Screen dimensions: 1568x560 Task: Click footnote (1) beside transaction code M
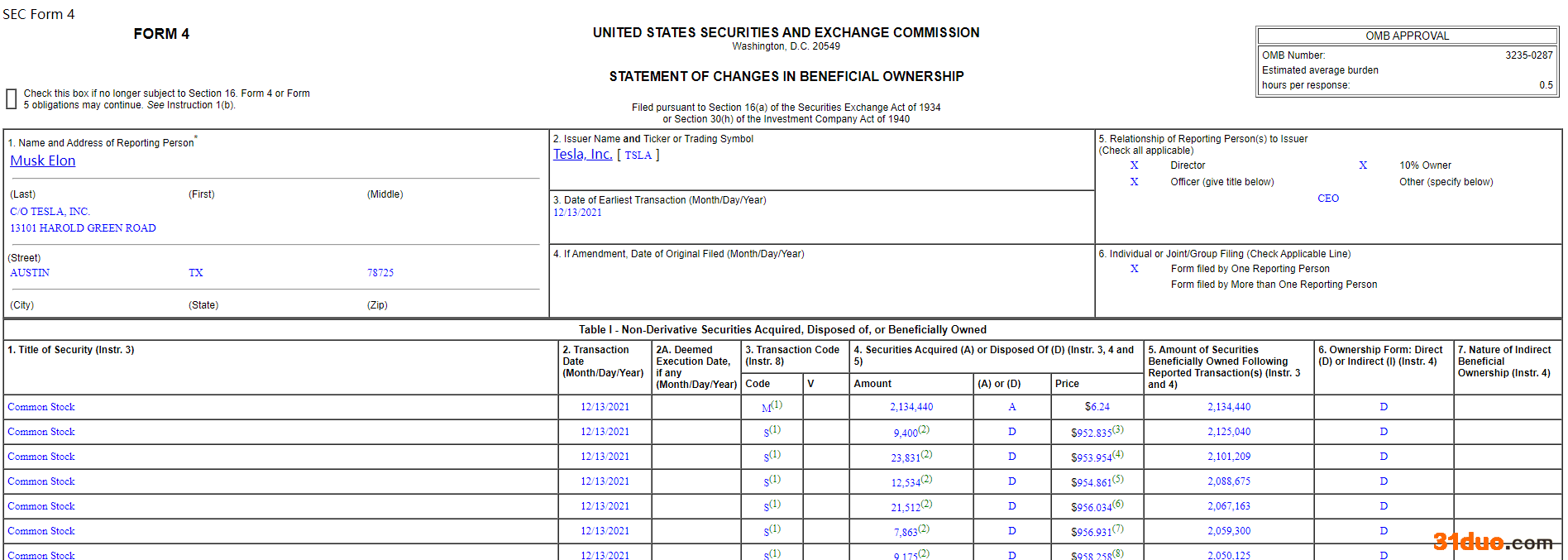776,404
